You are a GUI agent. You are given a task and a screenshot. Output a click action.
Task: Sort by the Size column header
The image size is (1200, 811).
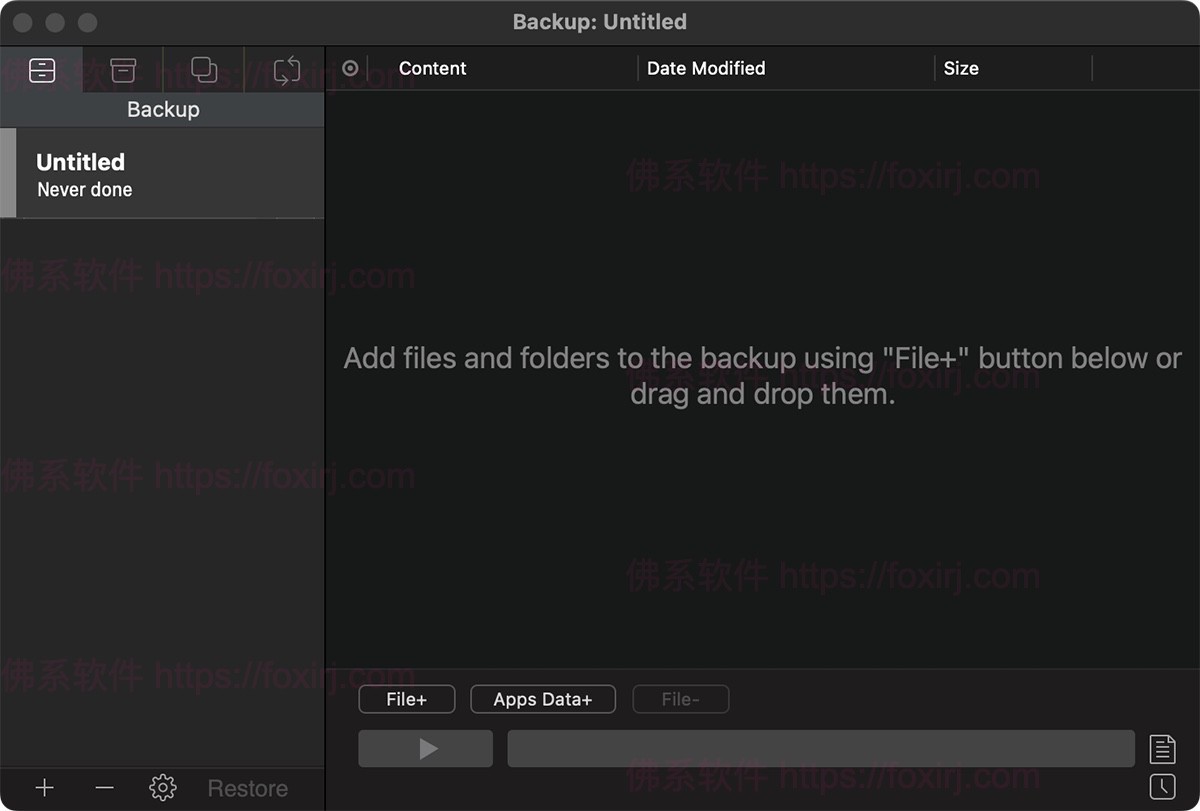point(961,69)
